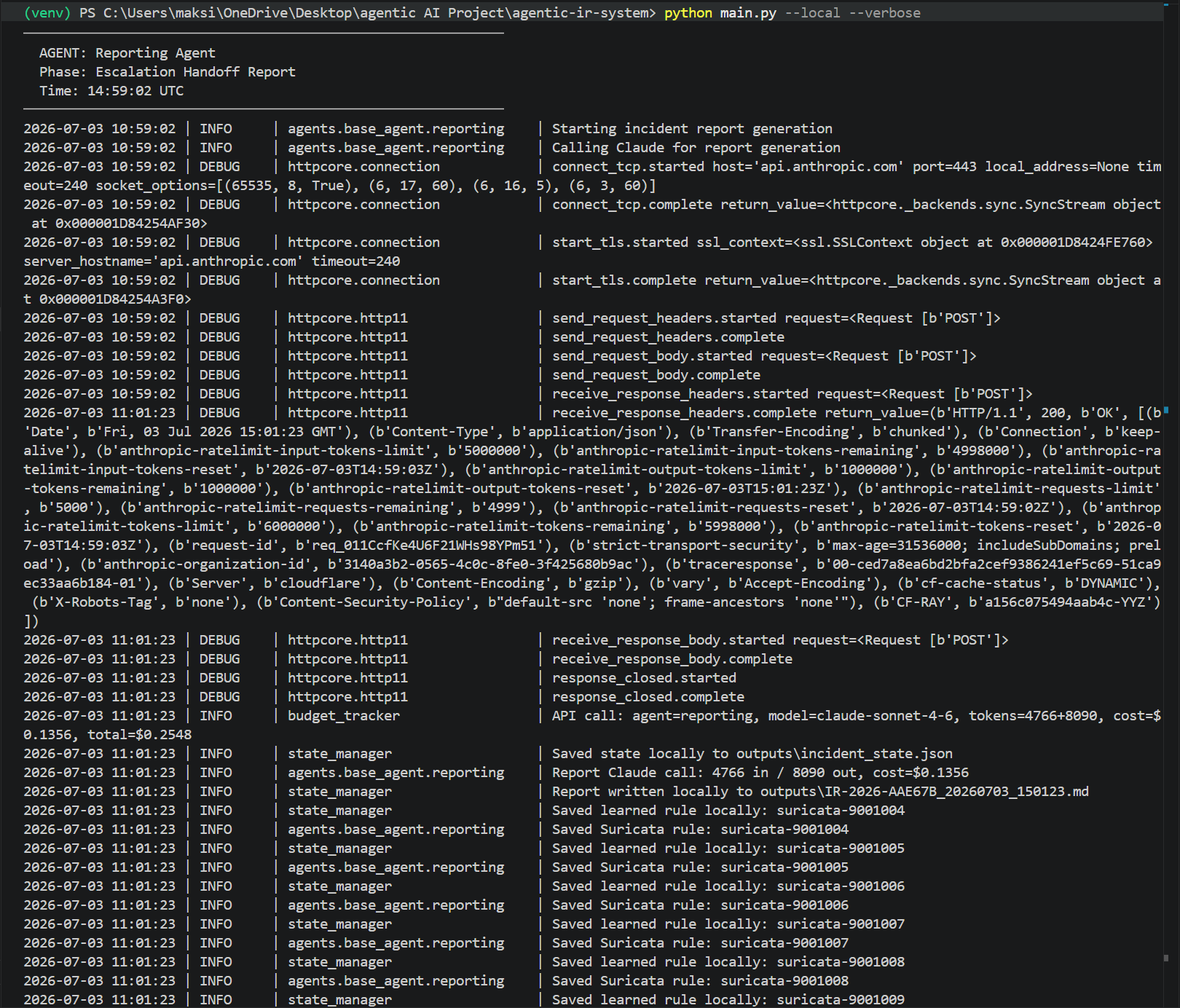The height and width of the screenshot is (1008, 1180).
Task: Click 'Starting incident report generation' message
Action: pyautogui.click(x=692, y=129)
